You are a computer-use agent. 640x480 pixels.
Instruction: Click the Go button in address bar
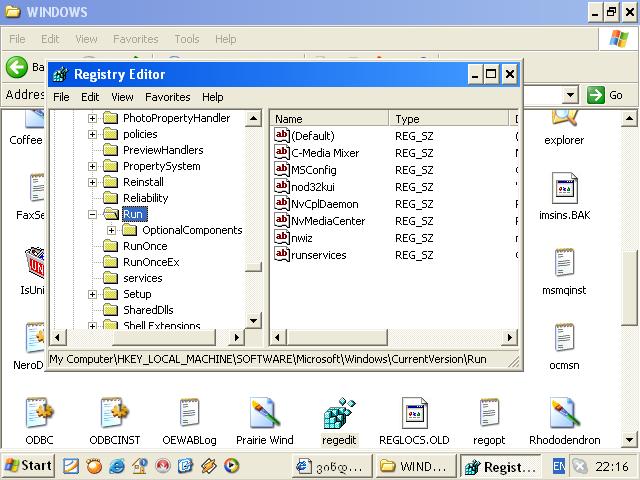(x=604, y=96)
